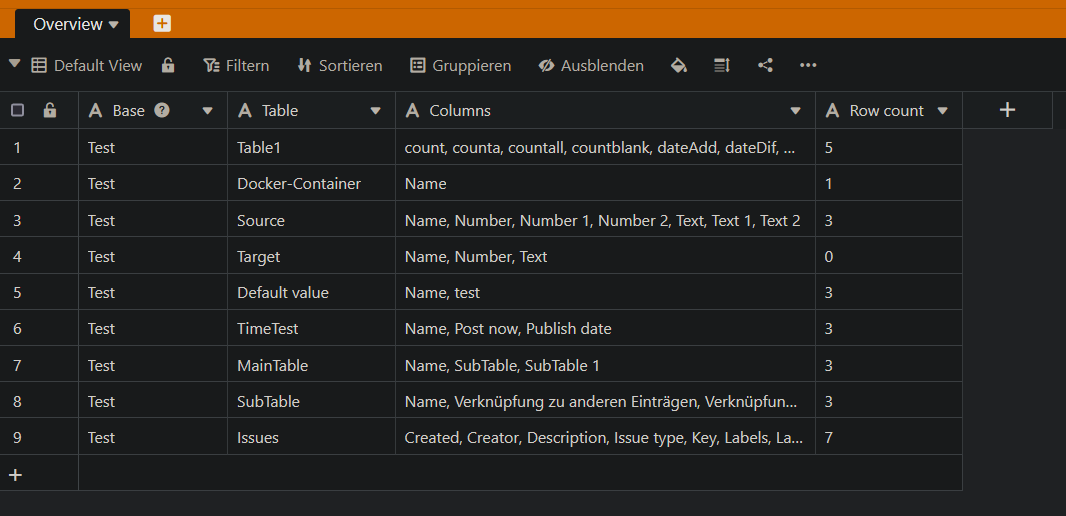Image resolution: width=1066 pixels, height=516 pixels.
Task: Open the Row count column dropdown arrow
Action: (942, 111)
